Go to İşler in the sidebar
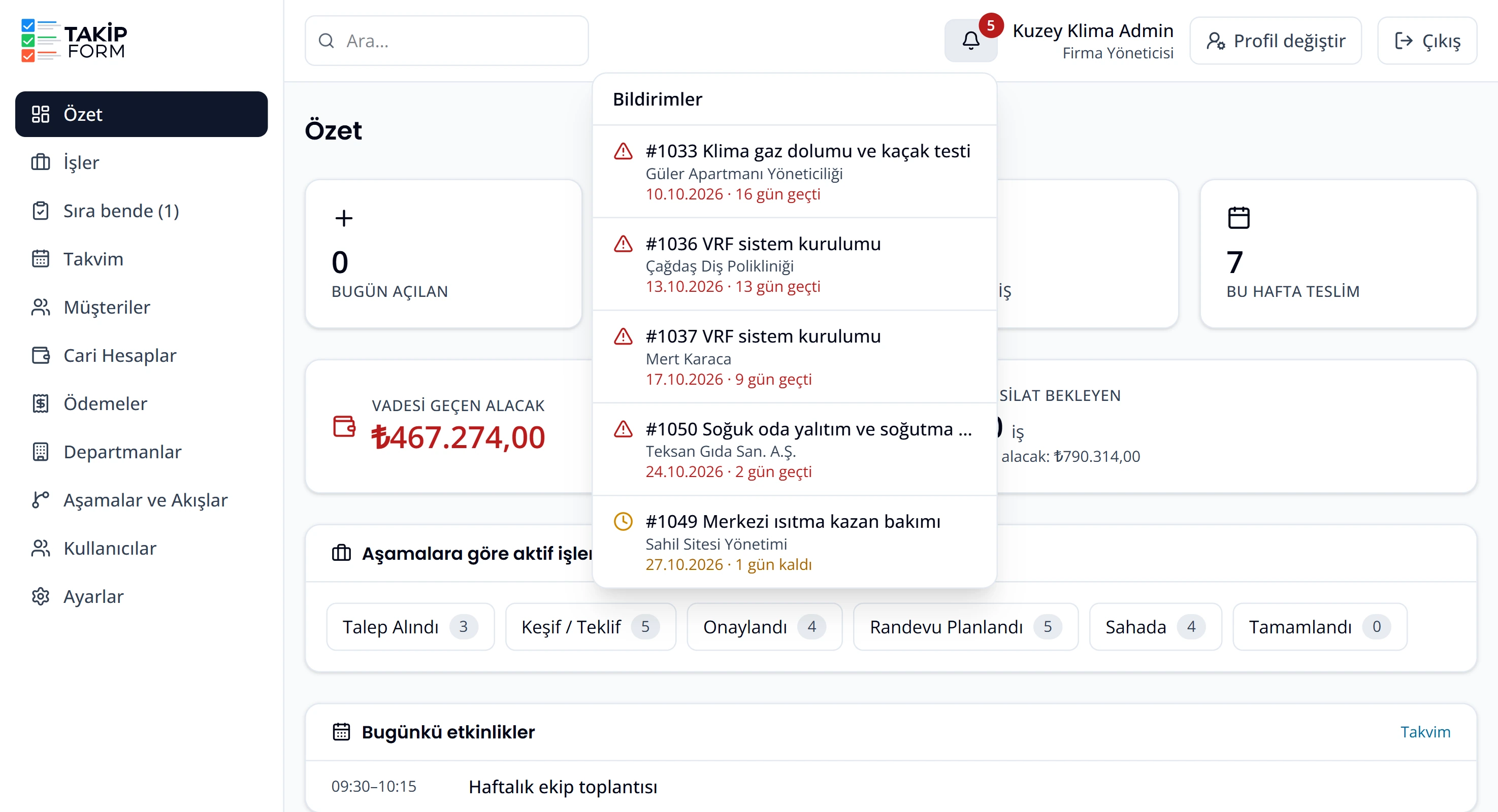Screen dimensions: 1498x812 tap(141, 162)
